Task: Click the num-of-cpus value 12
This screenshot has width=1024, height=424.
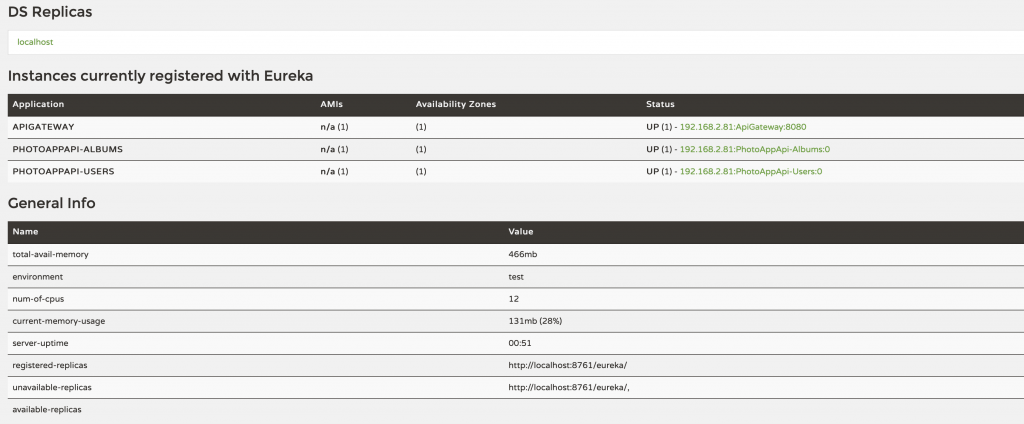Action: pos(513,299)
